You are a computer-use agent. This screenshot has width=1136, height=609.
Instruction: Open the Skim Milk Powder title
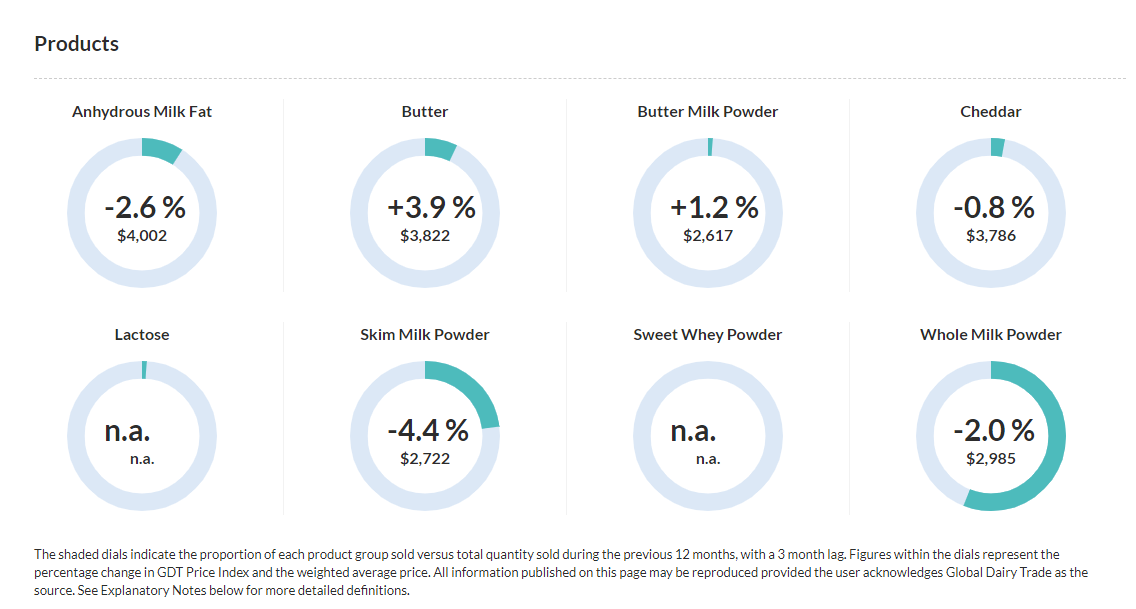pyautogui.click(x=425, y=335)
